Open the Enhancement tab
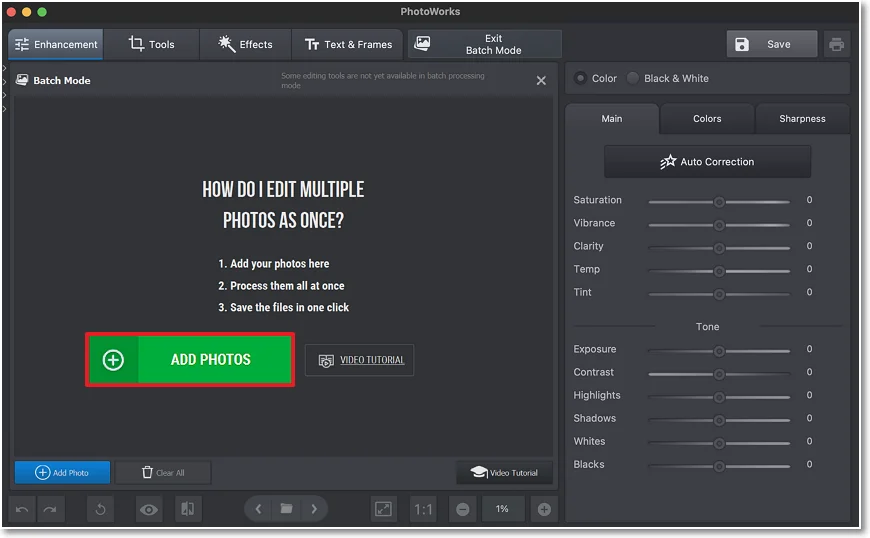870x538 pixels. pyautogui.click(x=55, y=44)
